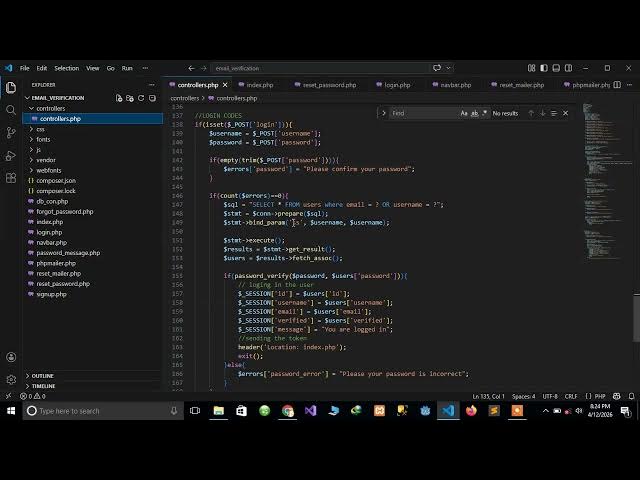Click the New File icon in explorer
This screenshot has height=480, width=640.
click(119, 98)
